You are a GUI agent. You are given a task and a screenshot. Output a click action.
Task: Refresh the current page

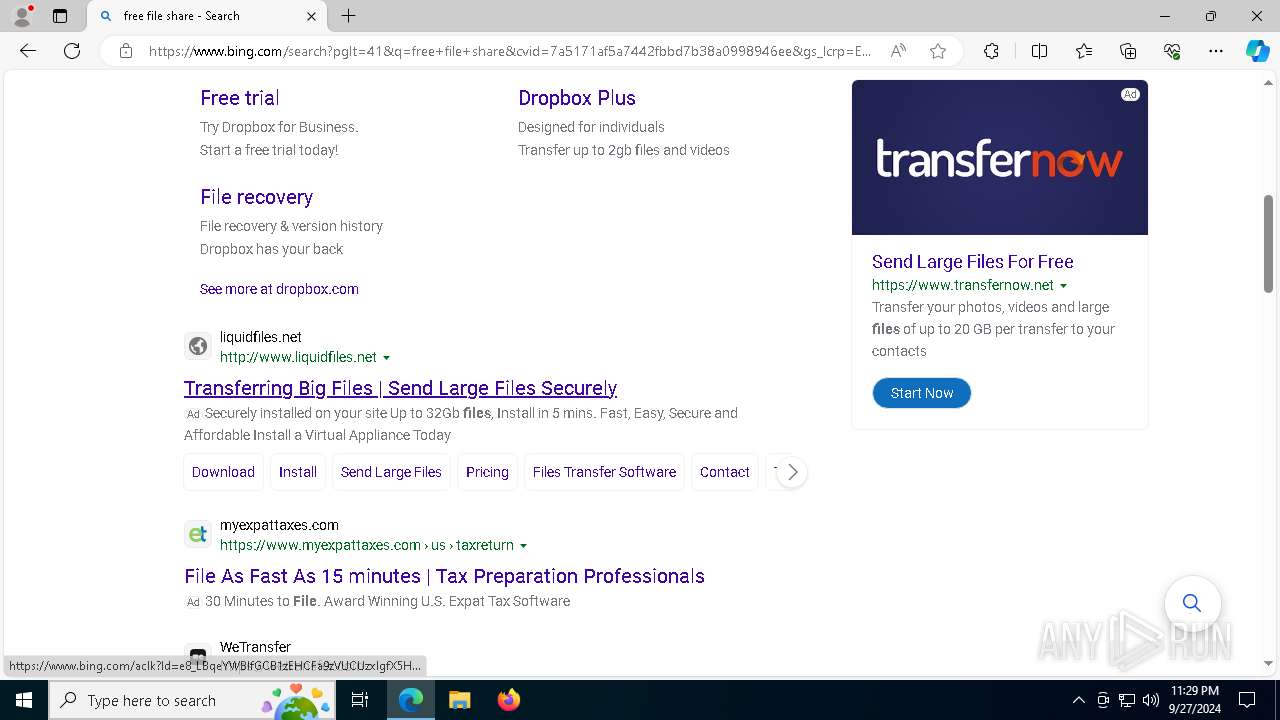(72, 51)
